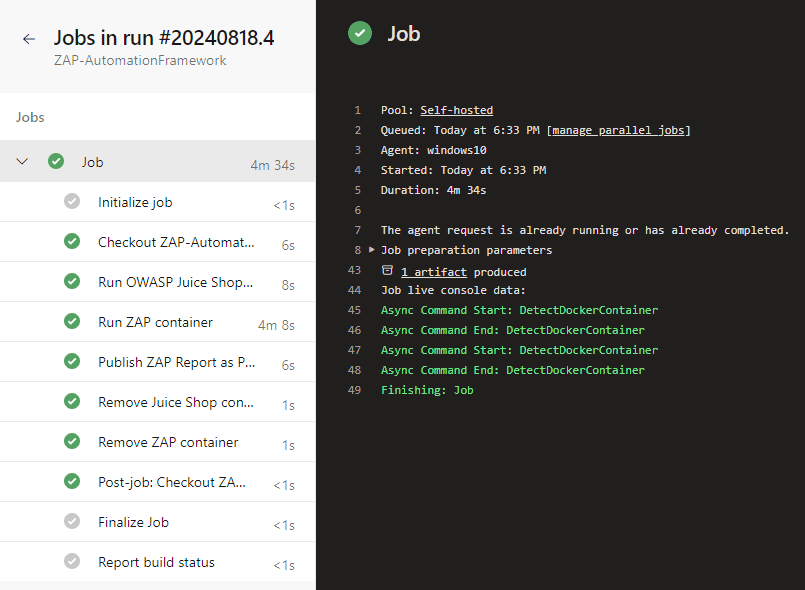
Task: Select the Remove Juice Shop con... step
Action: click(158, 402)
